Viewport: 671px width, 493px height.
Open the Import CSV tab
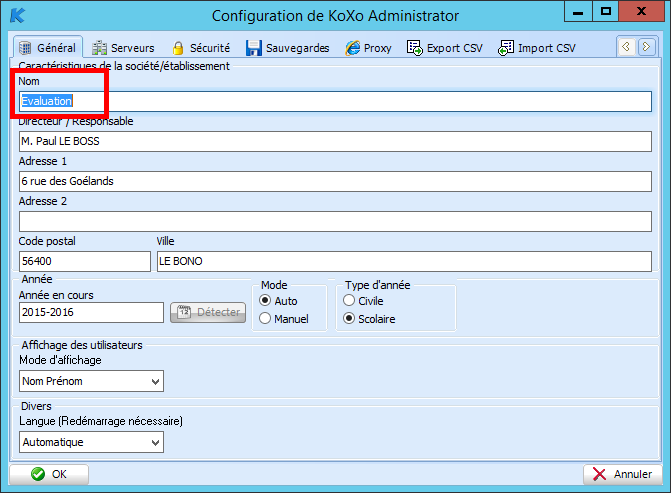pos(537,48)
